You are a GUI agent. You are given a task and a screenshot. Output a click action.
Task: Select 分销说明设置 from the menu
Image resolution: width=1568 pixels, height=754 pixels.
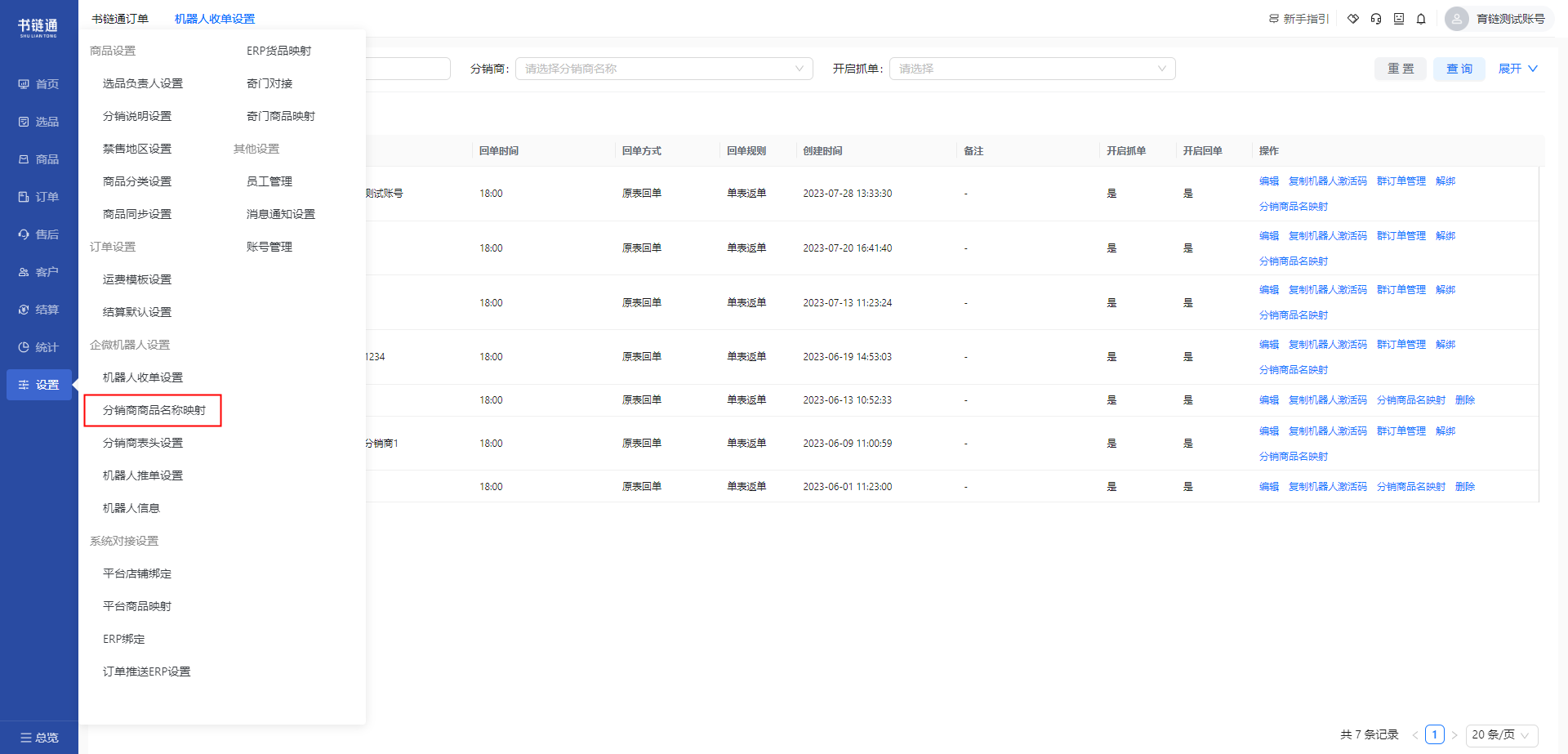[137, 116]
